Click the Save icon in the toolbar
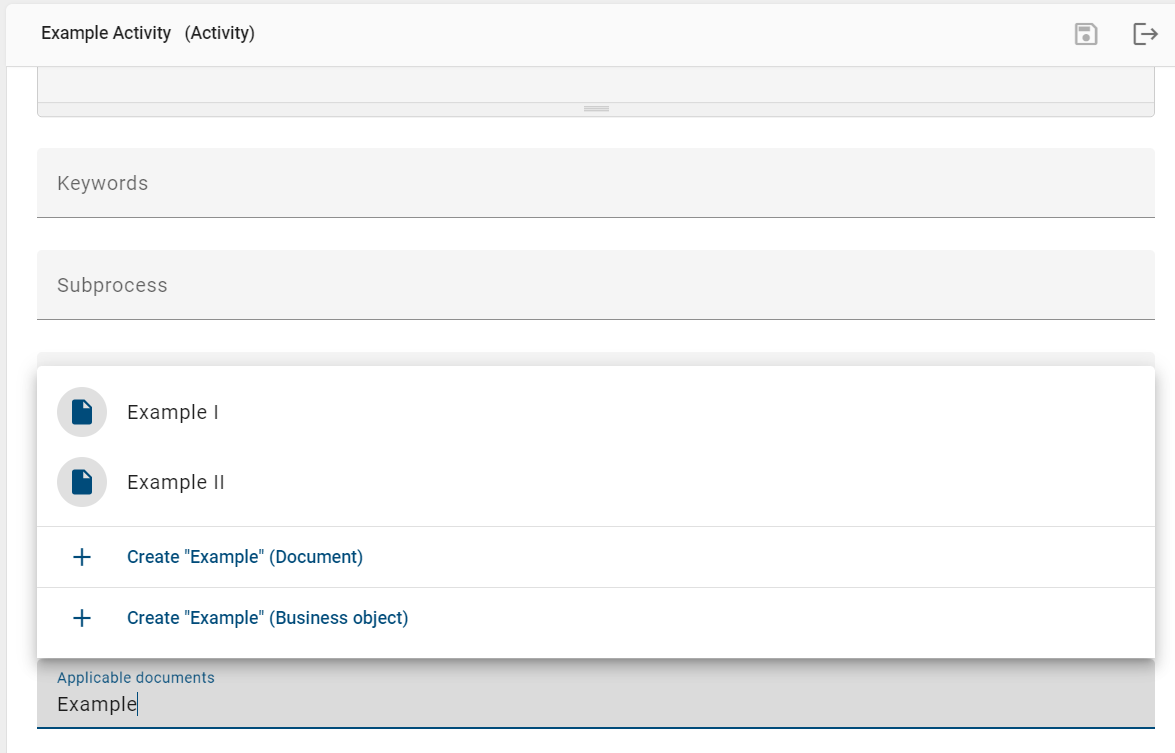 (x=1085, y=33)
